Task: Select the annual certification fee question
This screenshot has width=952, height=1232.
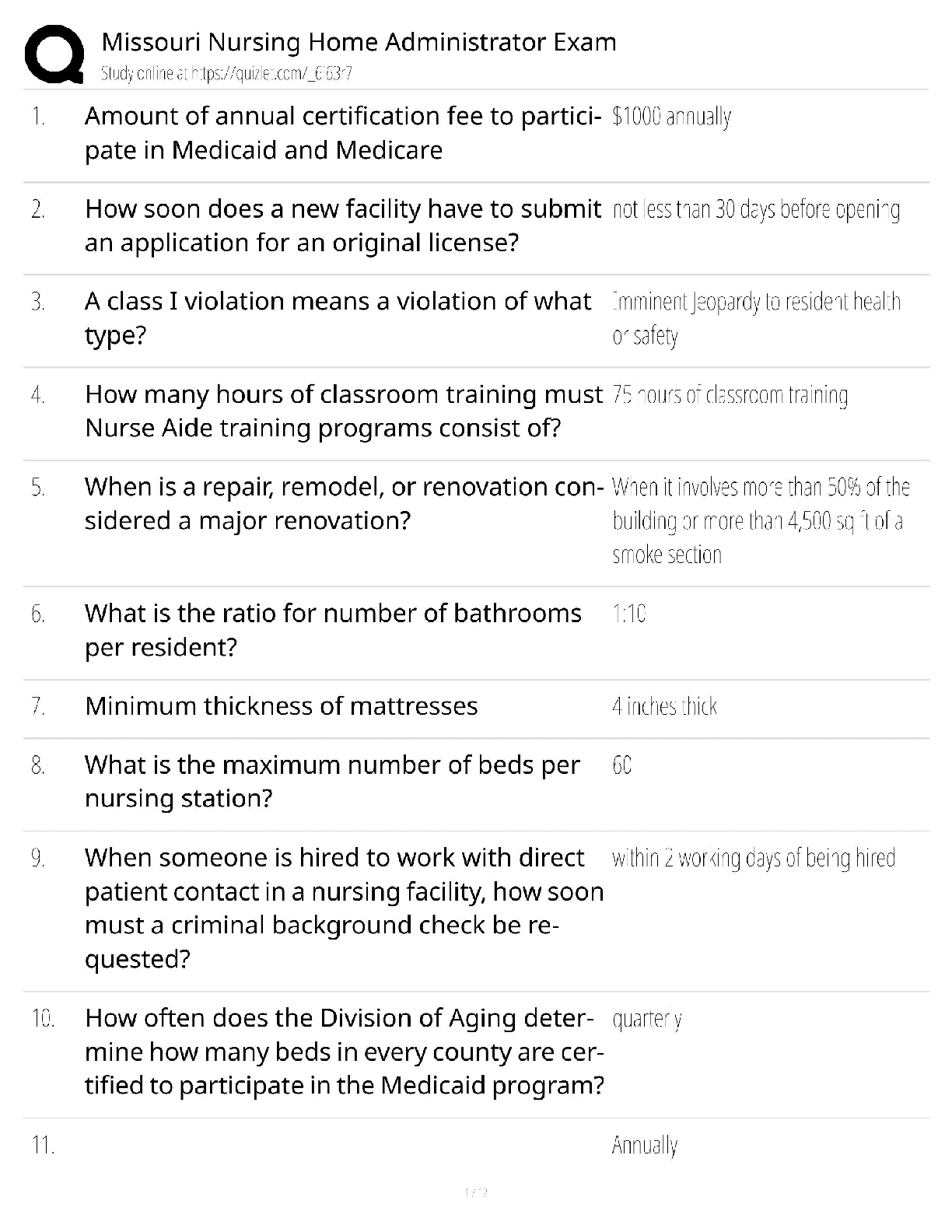Action: click(342, 133)
